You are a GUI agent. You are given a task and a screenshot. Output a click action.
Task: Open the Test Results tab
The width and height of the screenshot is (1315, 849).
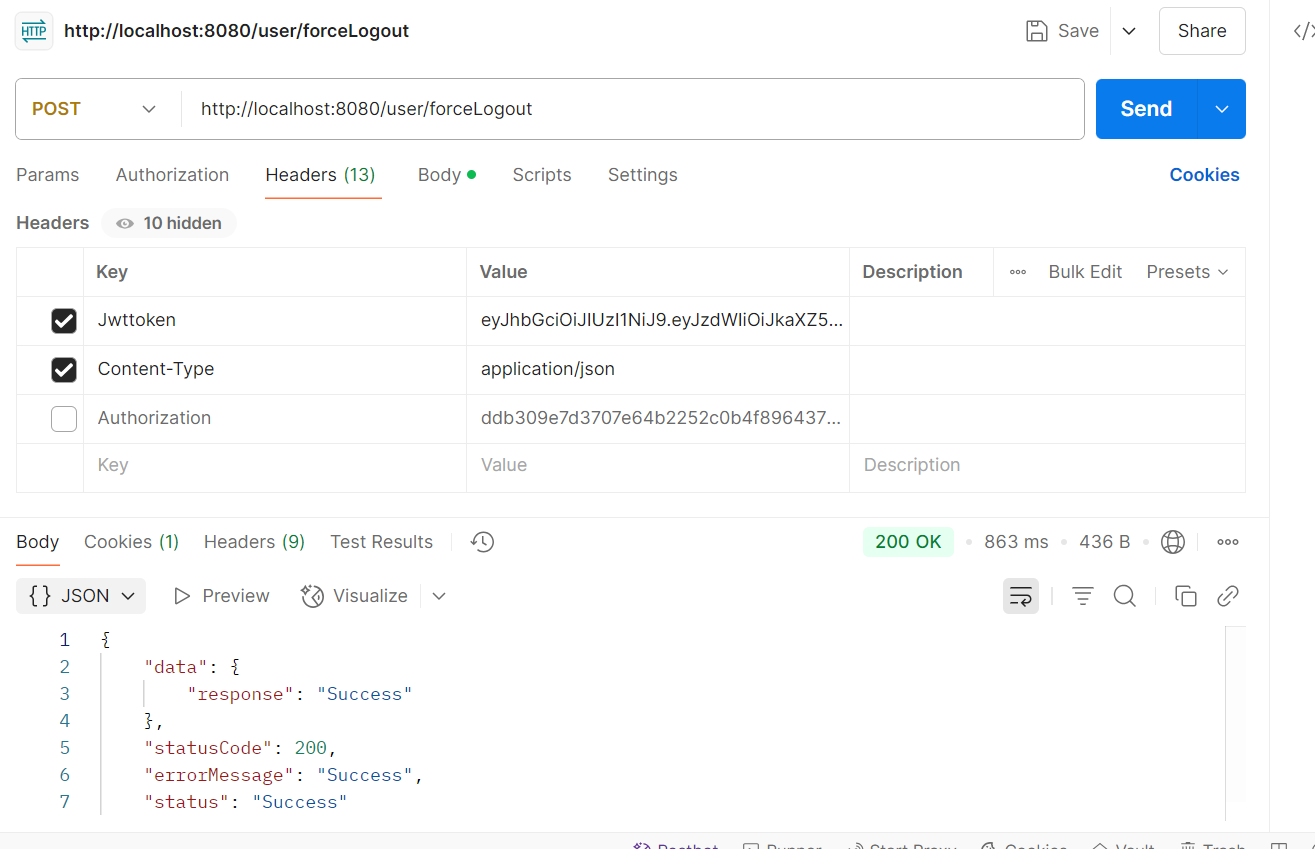tap(381, 542)
